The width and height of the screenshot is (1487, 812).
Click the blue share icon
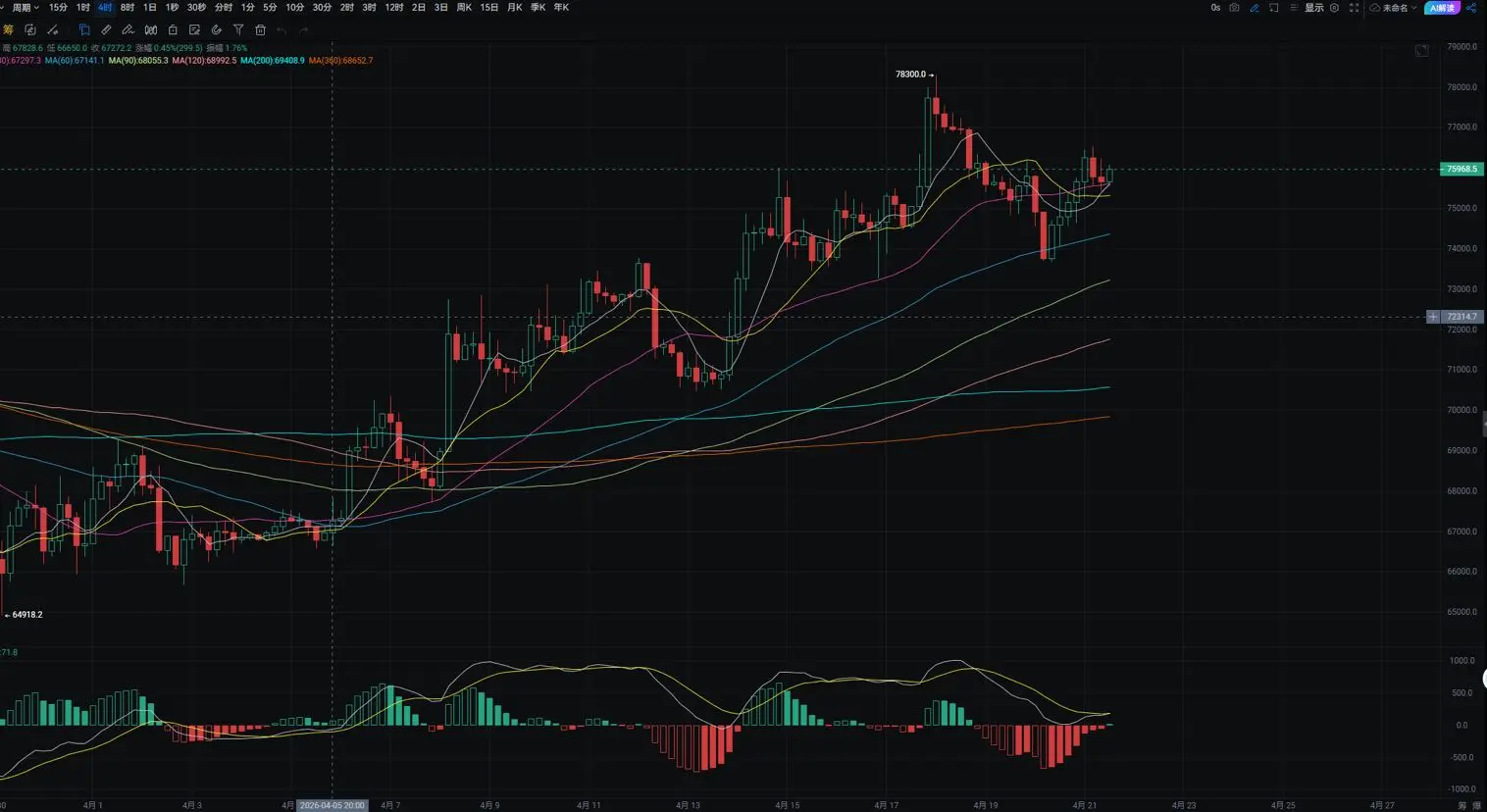point(1471,8)
